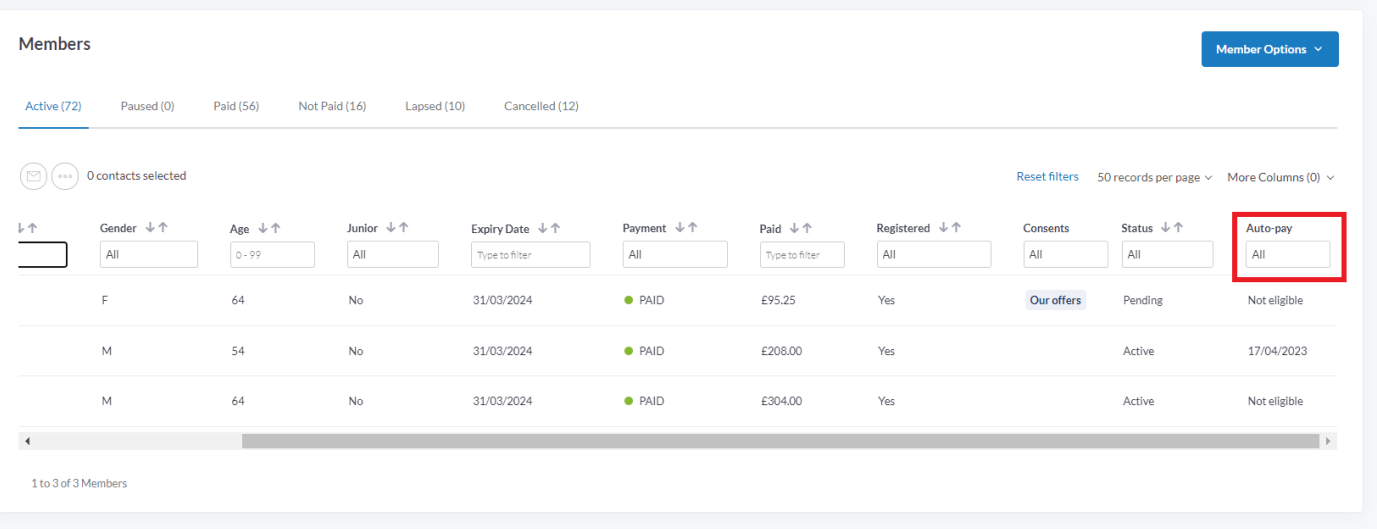Click the Reset filters link
The image size is (1377, 529).
[x=1047, y=176]
